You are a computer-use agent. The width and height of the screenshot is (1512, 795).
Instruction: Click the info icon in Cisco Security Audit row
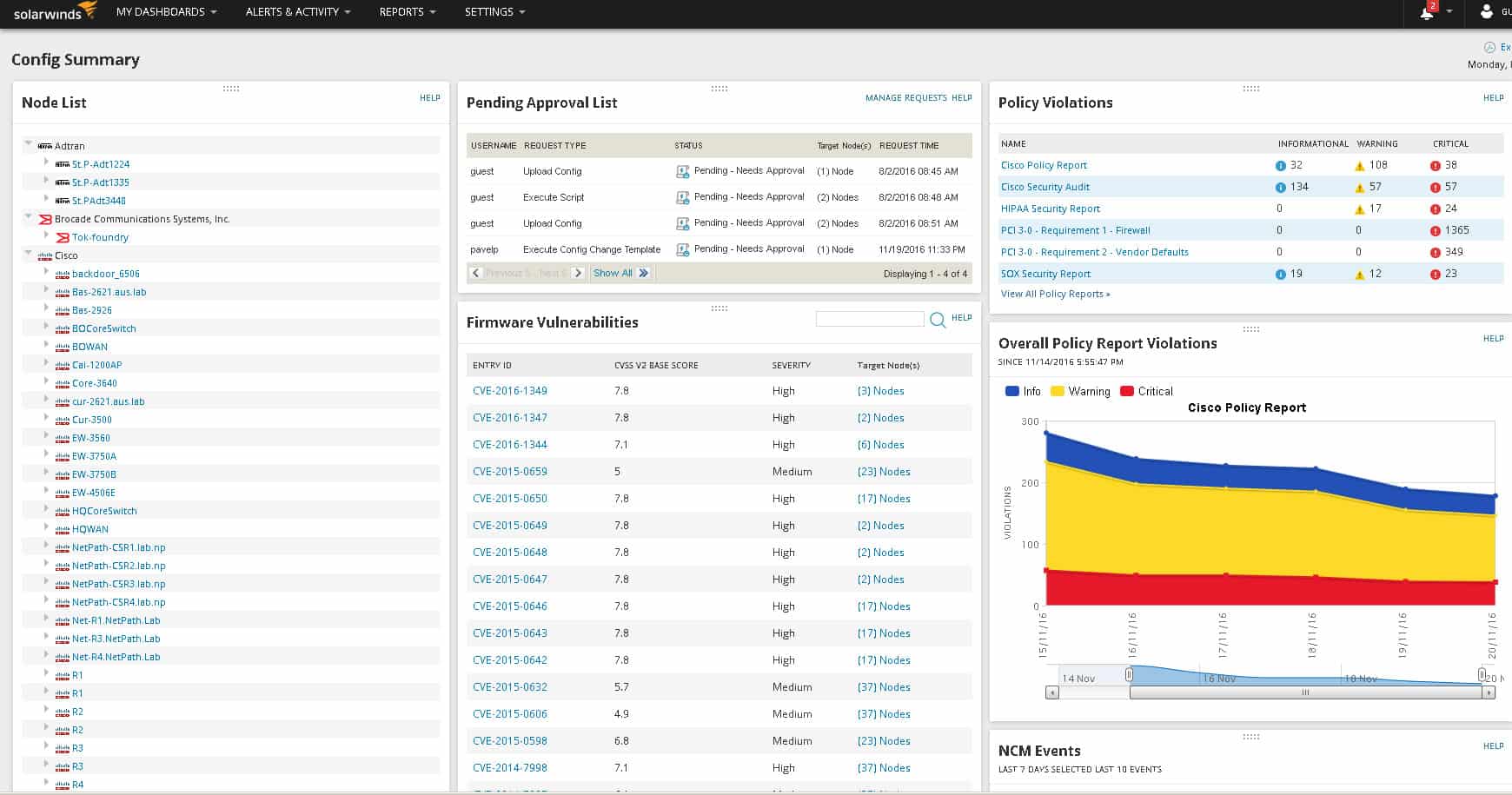tap(1281, 187)
